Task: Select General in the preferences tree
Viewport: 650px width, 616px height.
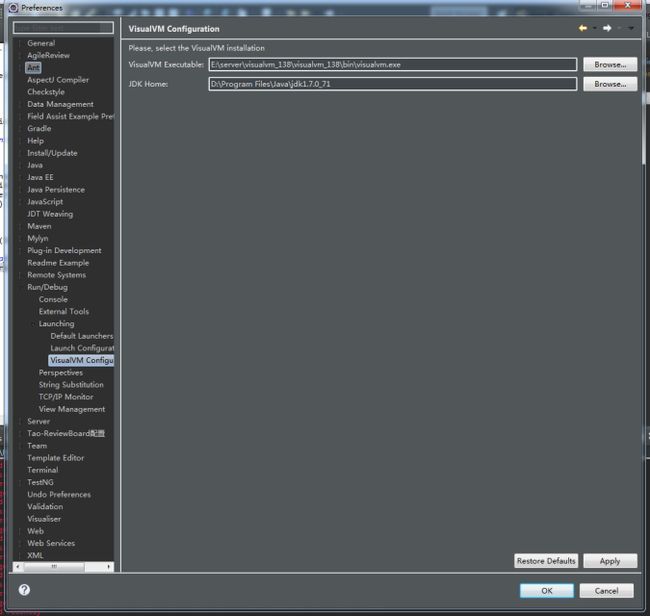Action: coord(41,43)
